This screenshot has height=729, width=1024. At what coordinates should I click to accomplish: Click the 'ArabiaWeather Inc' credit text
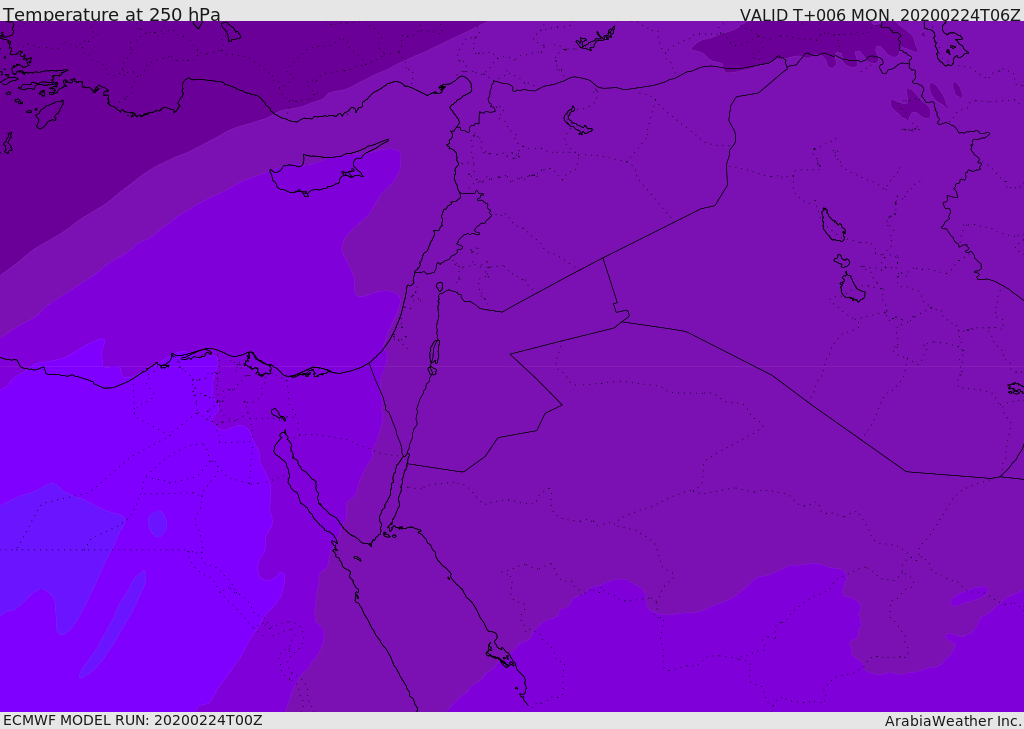click(x=952, y=721)
